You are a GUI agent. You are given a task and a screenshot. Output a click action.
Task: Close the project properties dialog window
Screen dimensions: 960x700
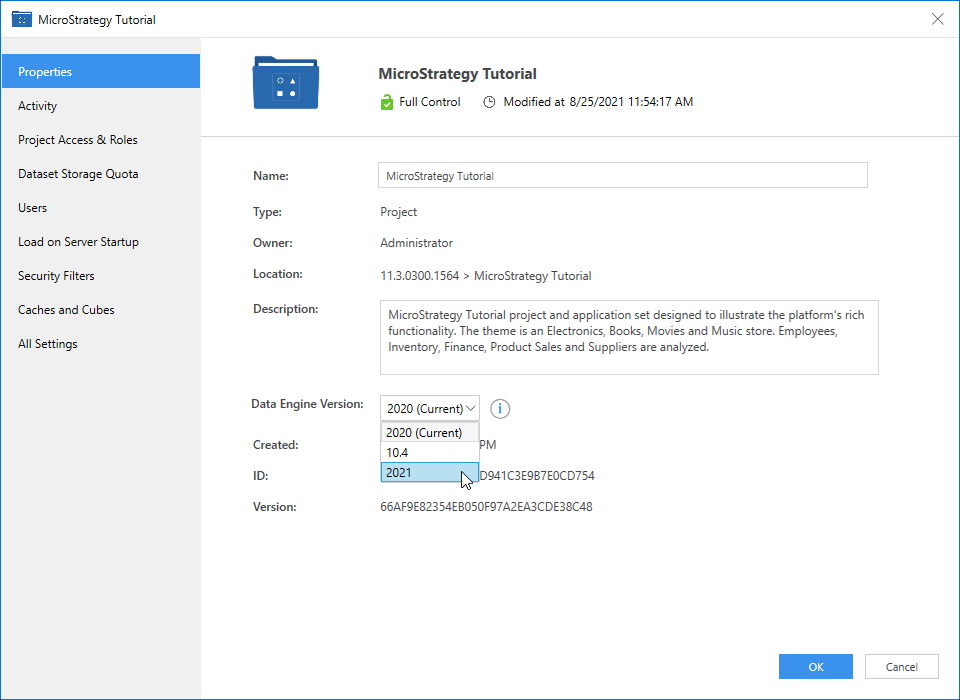coord(937,19)
